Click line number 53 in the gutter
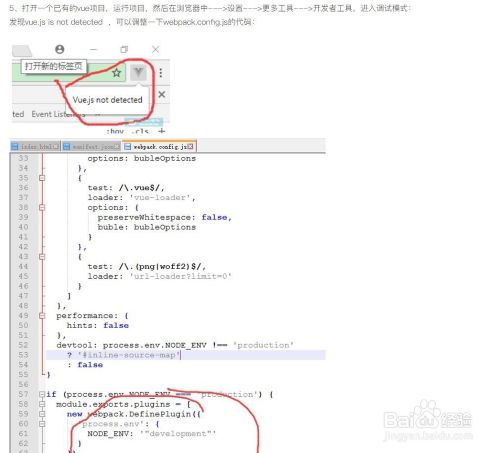Image resolution: width=500 pixels, height=453 pixels. point(23,355)
